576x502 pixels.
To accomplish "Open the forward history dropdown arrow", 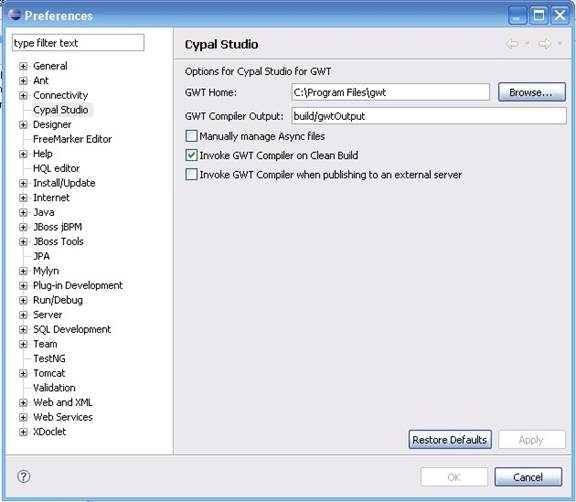I will tap(559, 43).
